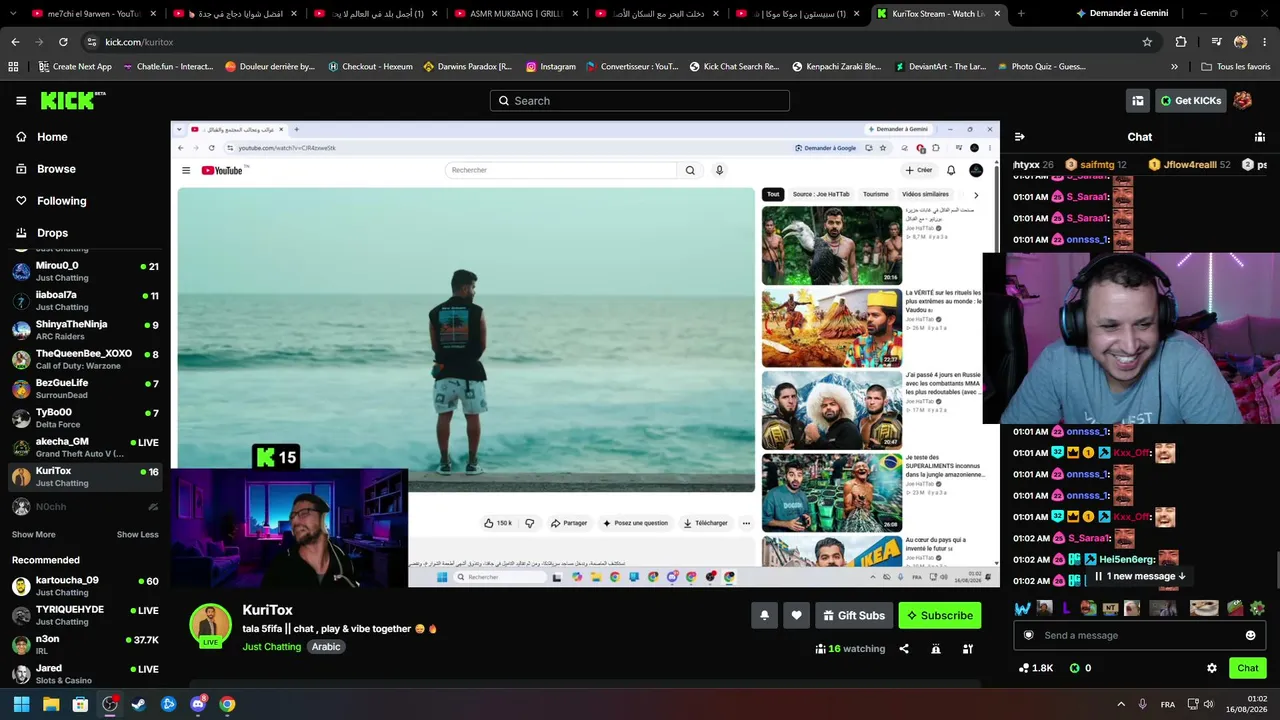The width and height of the screenshot is (1280, 720).
Task: Toggle the microphone tray icon
Action: [x=1143, y=704]
